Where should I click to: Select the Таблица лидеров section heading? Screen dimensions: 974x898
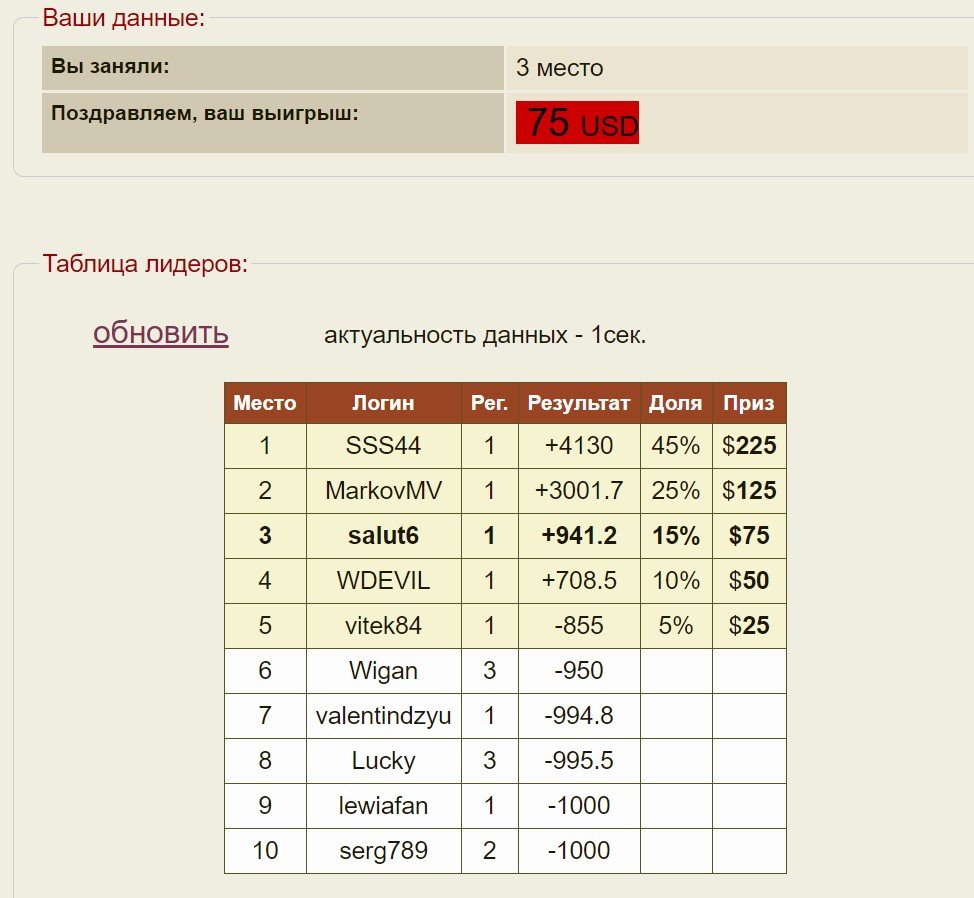(x=146, y=264)
